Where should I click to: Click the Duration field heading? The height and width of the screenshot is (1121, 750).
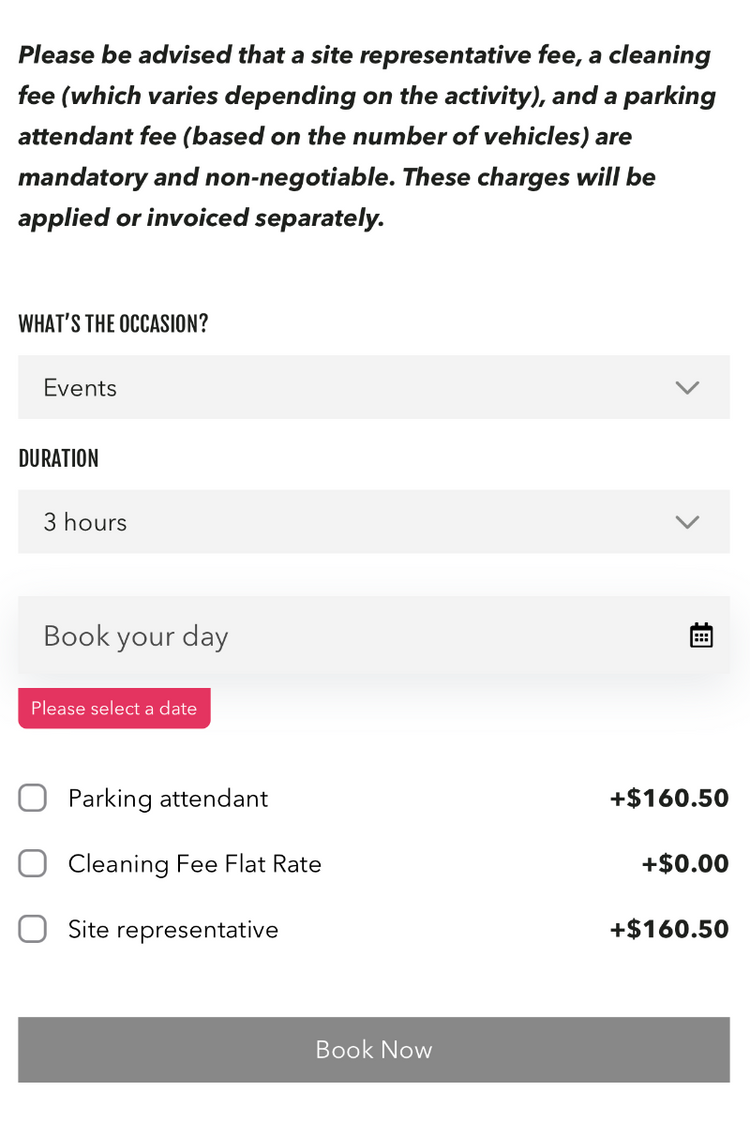tap(58, 458)
